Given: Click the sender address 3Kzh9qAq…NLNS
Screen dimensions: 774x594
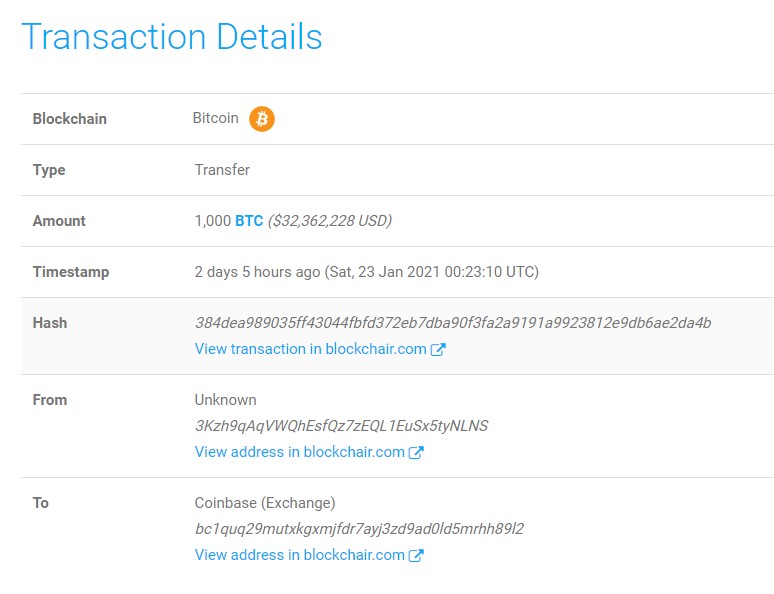Looking at the screenshot, I should pyautogui.click(x=342, y=426).
